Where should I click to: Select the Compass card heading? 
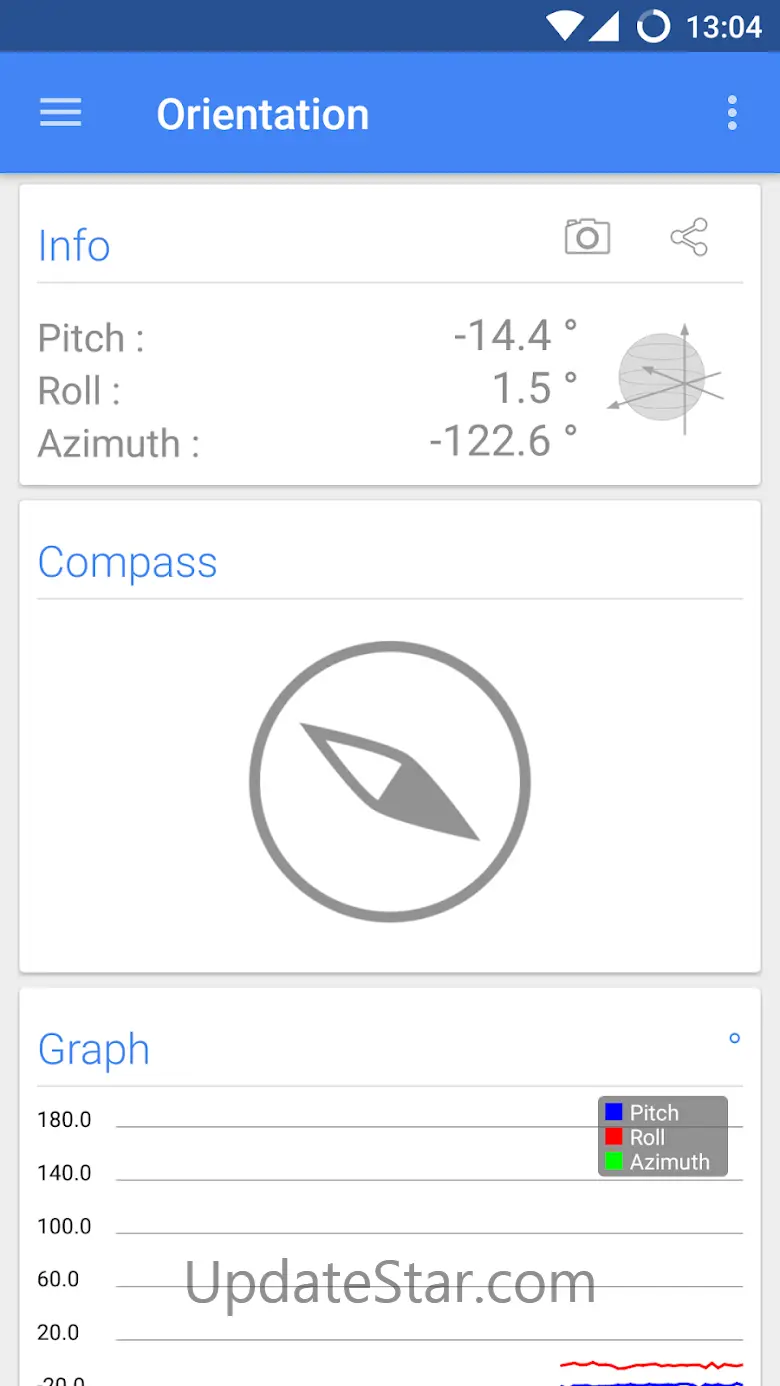[x=127, y=562]
